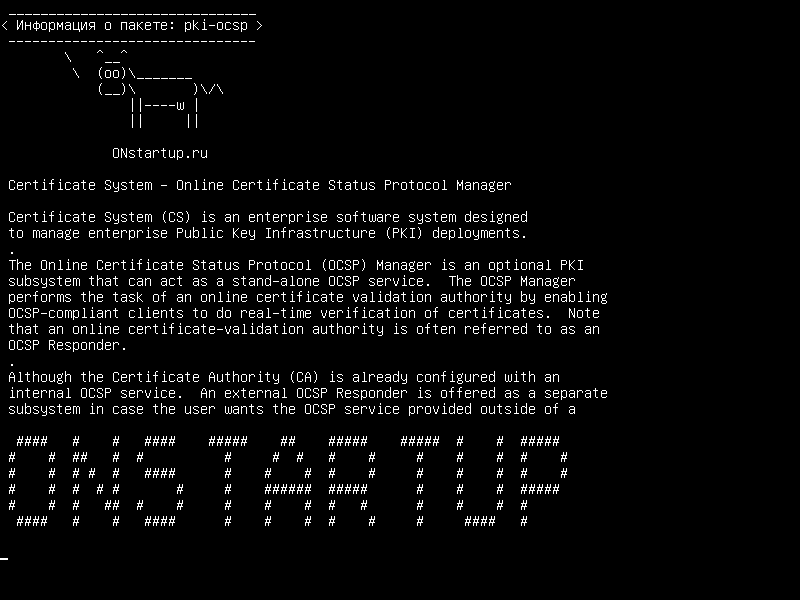The width and height of the screenshot is (800, 600).
Task: Select the line "Certificate System – Online Certificate Status Protocol Manager"
Action: click(x=260, y=185)
